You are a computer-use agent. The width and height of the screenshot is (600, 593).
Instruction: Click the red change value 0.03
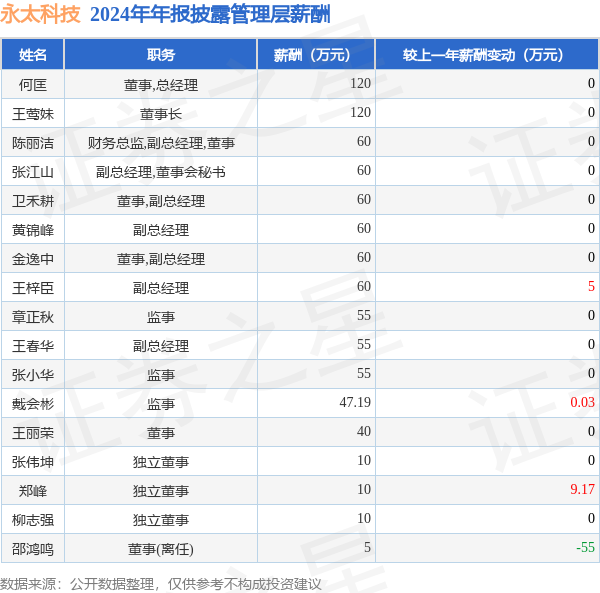[x=582, y=402]
